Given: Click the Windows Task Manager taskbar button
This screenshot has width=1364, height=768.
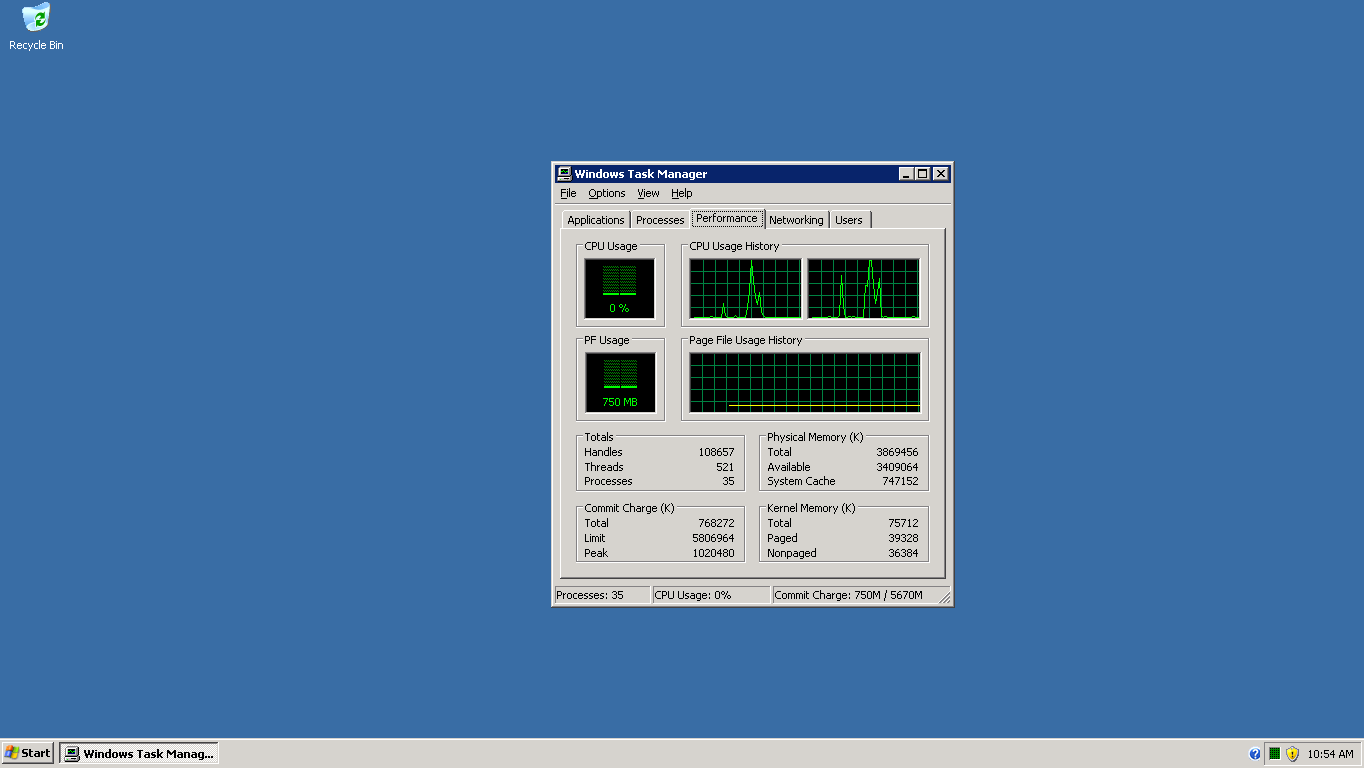Looking at the screenshot, I should (x=139, y=753).
